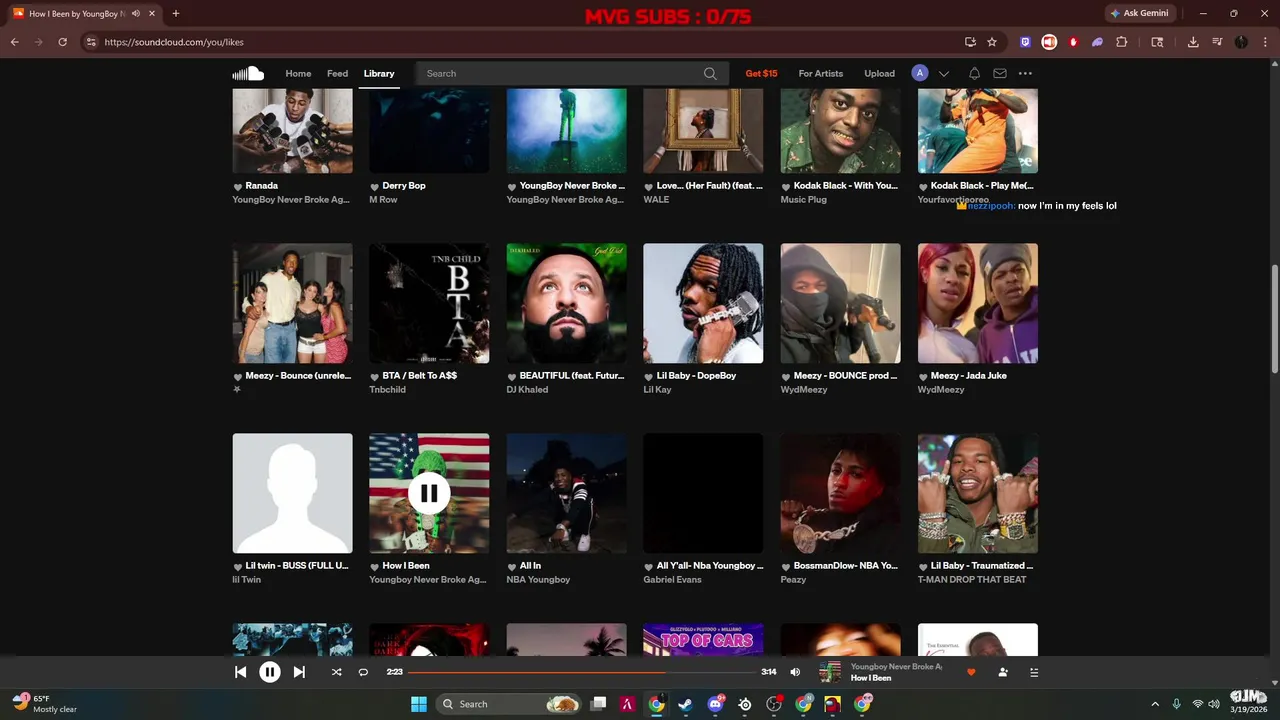This screenshot has height=720, width=1280.
Task: Skip to the next track
Action: [x=299, y=672]
